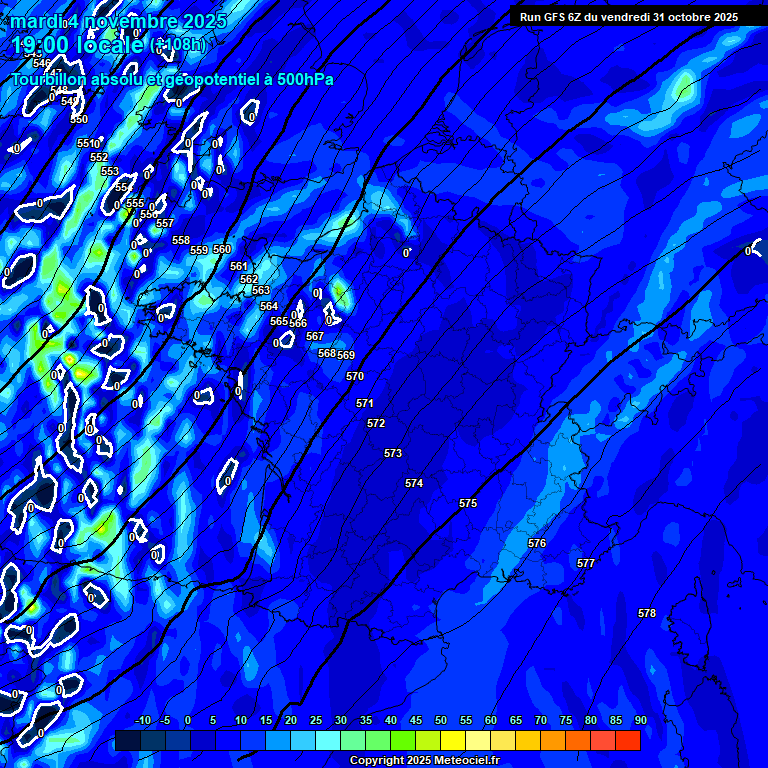Click the red swatch at the scale's right end
768x768 pixels.
tap(628, 741)
